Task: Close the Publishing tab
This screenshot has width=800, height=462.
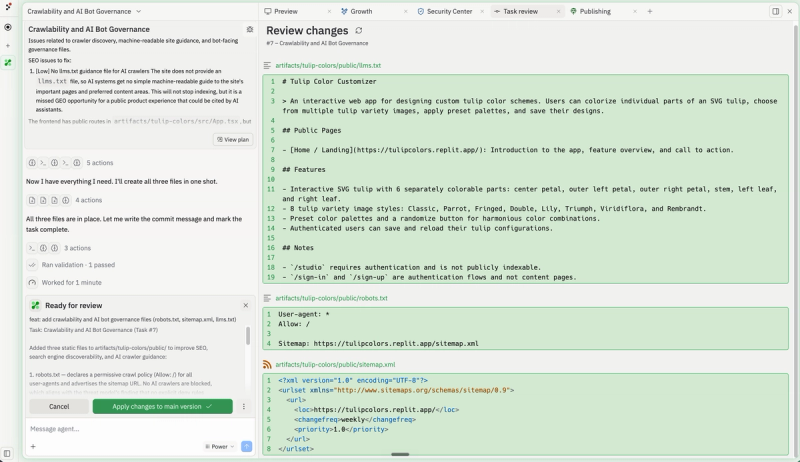Action: click(635, 11)
